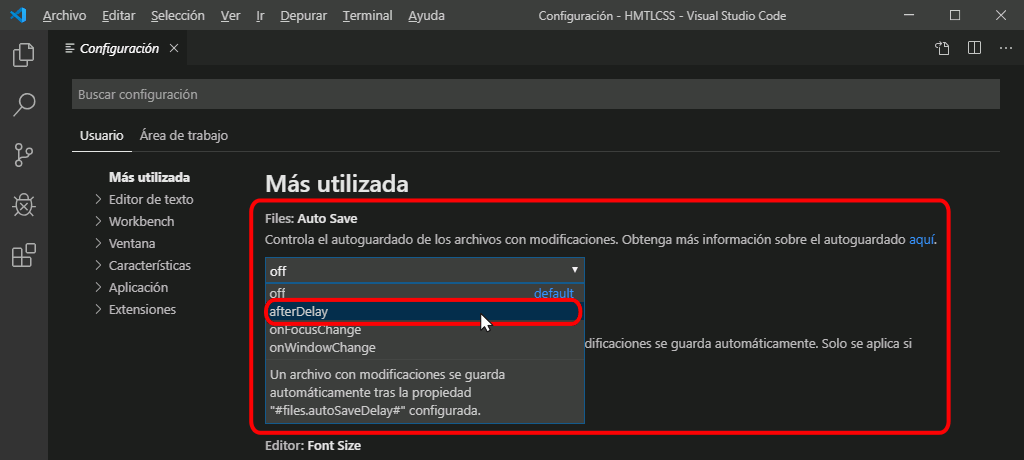Select Extensiones in settings tree
1024x460 pixels.
[x=142, y=309]
